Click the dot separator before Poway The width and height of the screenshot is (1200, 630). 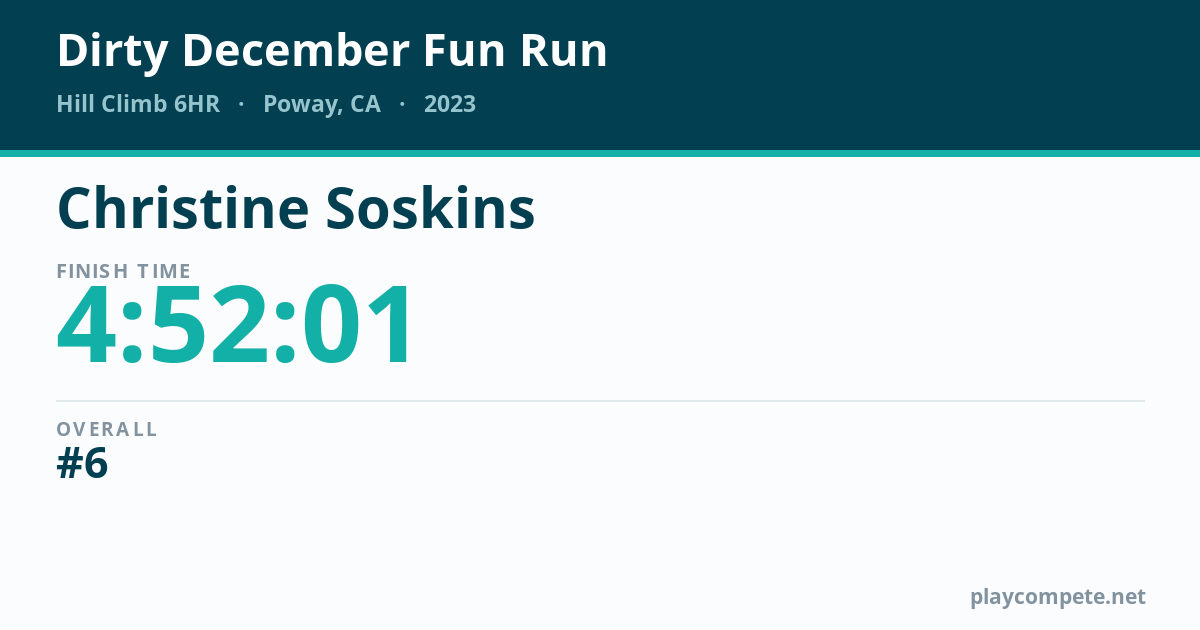241,105
